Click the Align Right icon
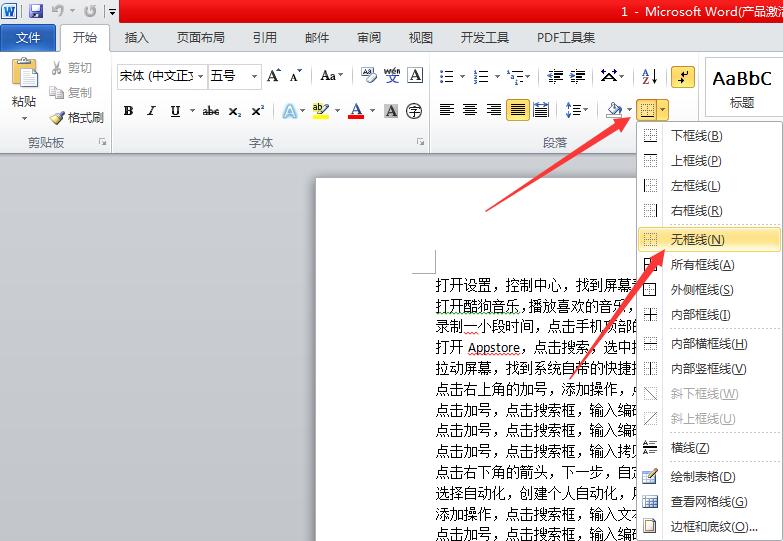 pos(493,110)
